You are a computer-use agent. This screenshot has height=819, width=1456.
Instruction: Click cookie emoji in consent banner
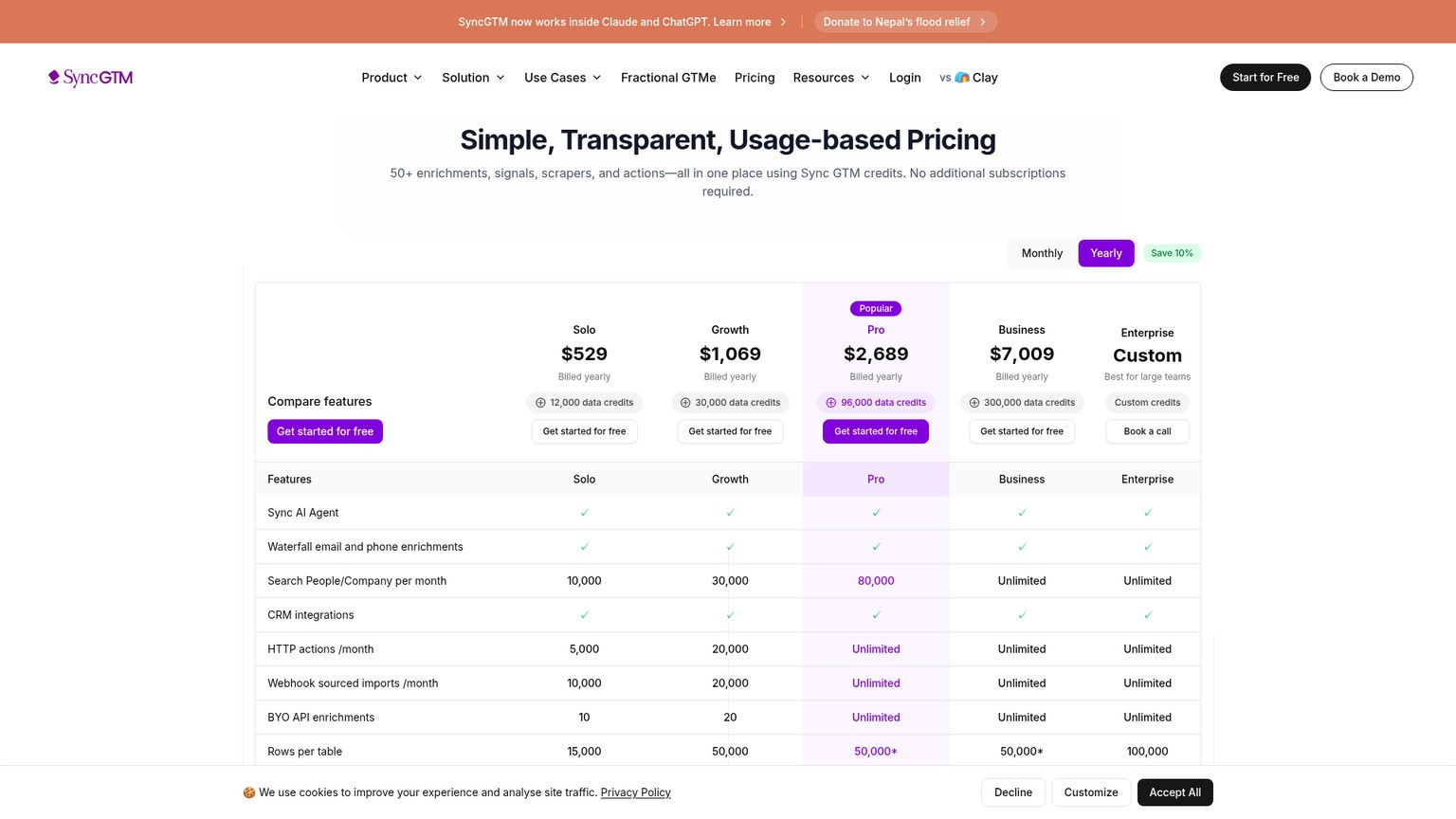pos(249,792)
